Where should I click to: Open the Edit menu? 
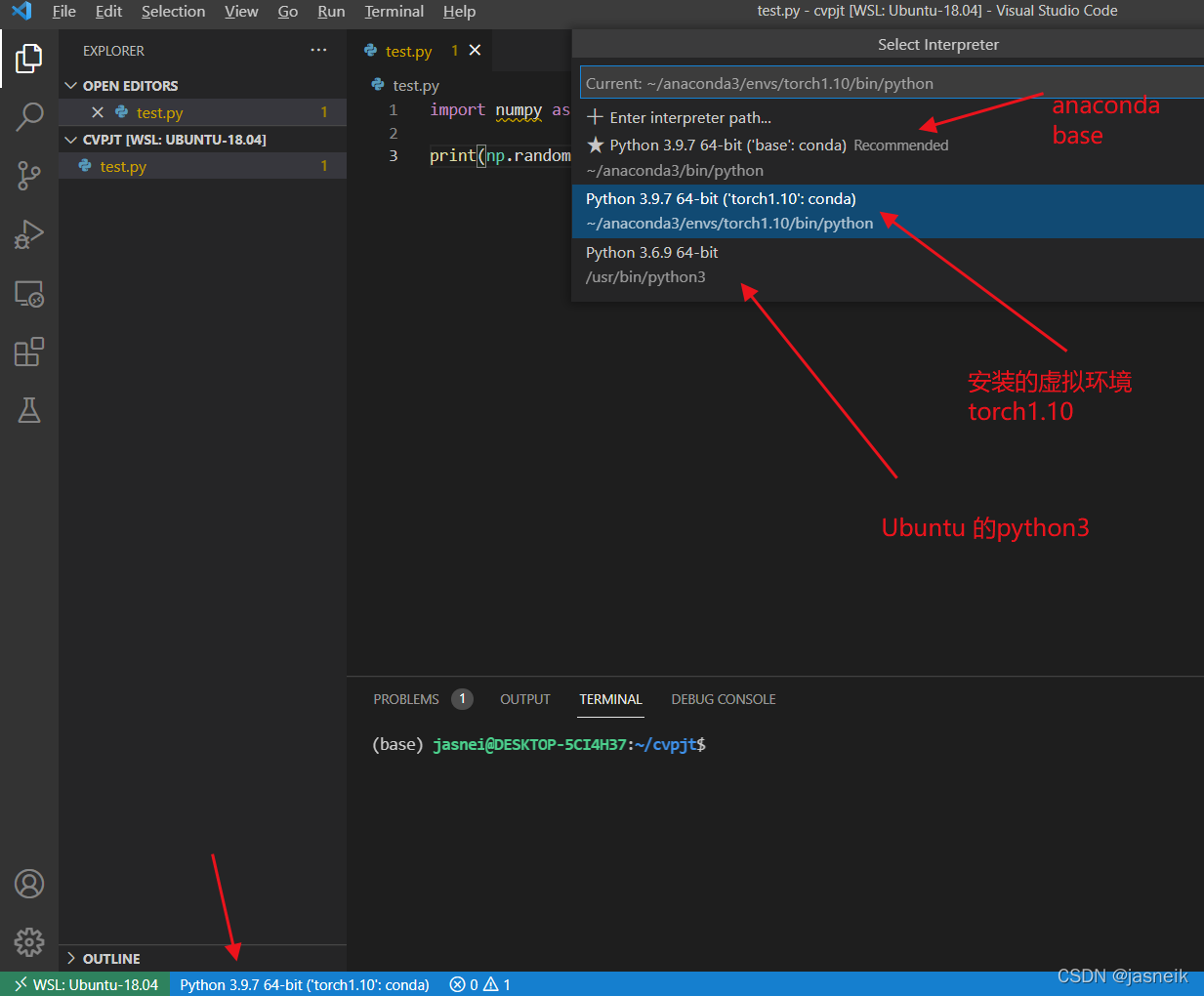point(108,12)
